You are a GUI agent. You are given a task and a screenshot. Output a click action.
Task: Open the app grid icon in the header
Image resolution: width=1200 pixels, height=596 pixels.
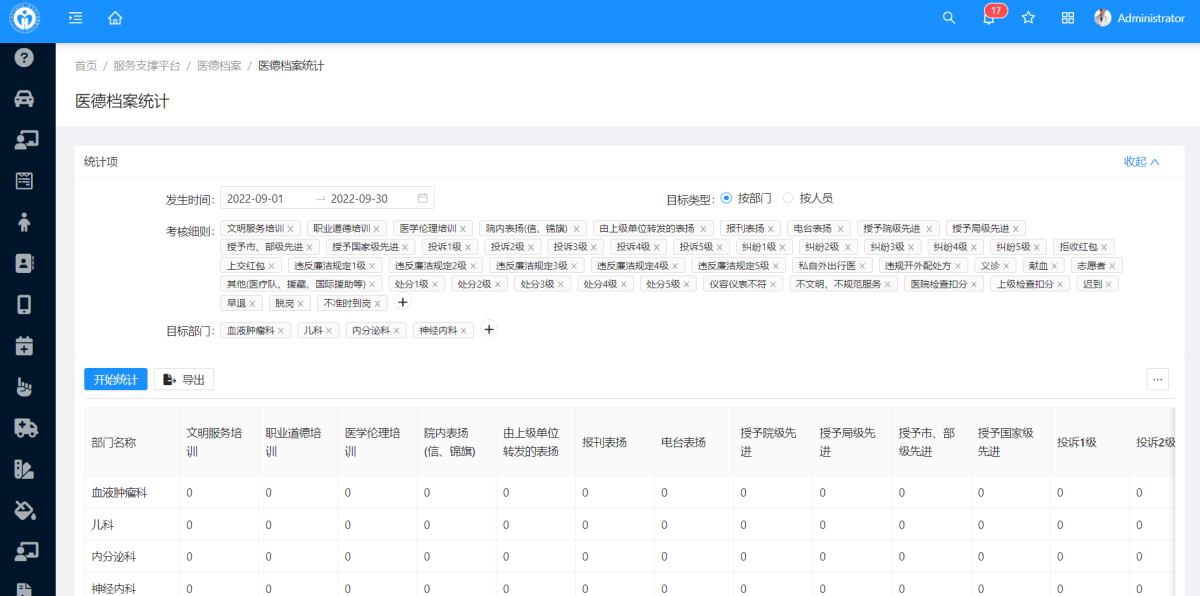[1068, 18]
